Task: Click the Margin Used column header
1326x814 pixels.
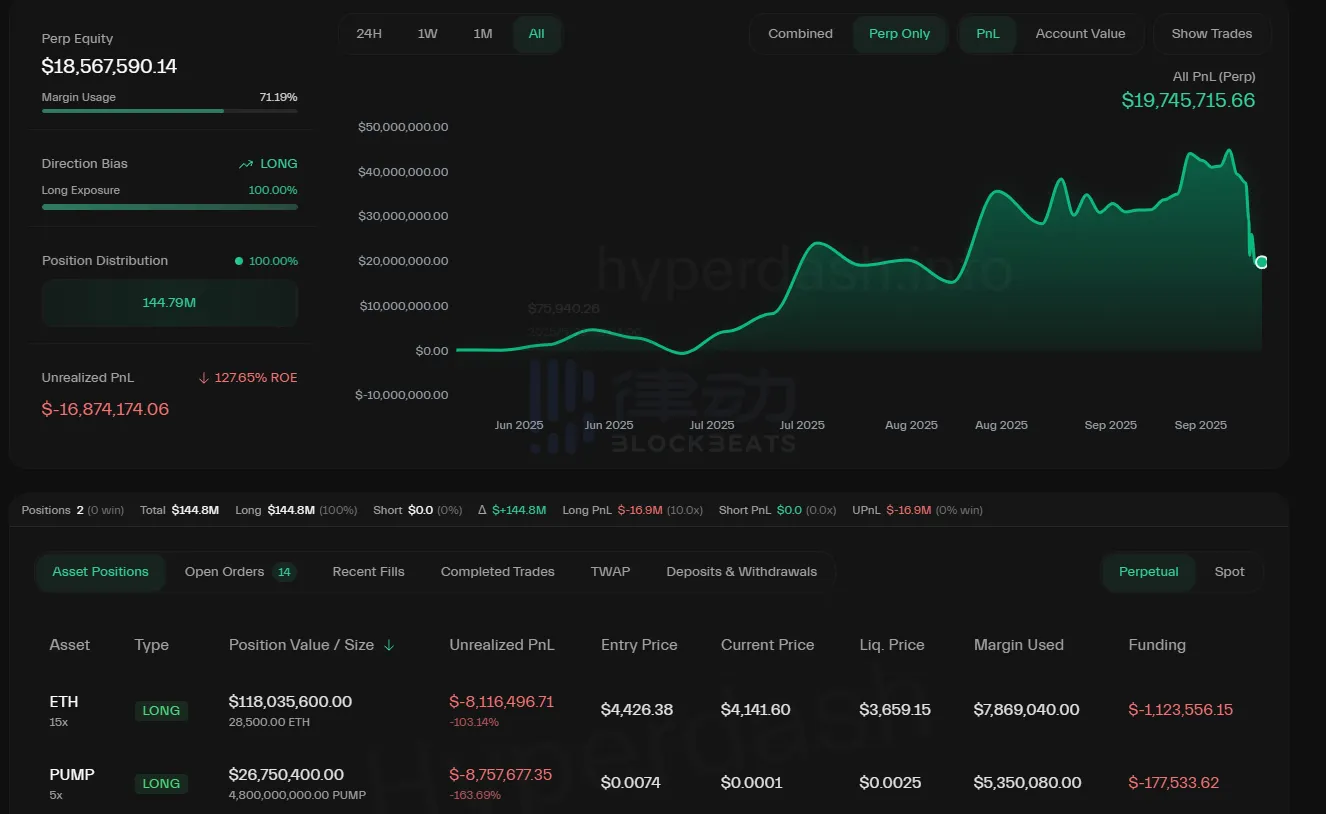Action: (x=1018, y=645)
